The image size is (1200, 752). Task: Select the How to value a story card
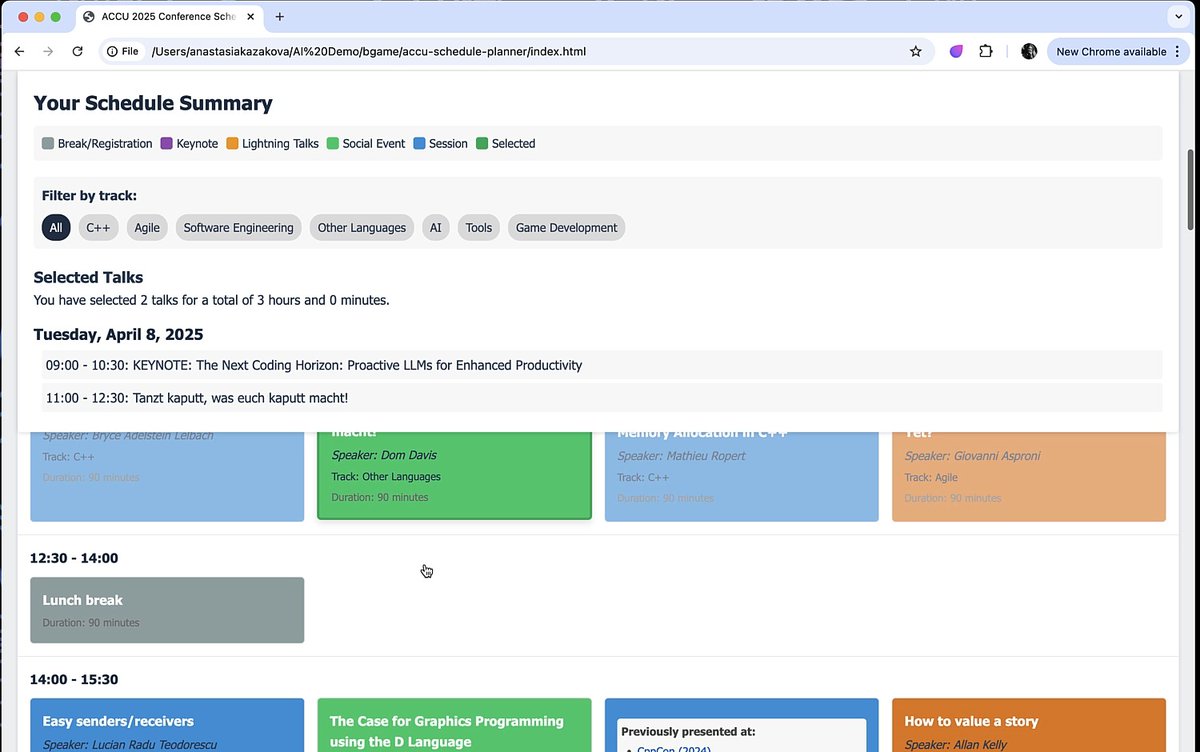click(x=1029, y=725)
